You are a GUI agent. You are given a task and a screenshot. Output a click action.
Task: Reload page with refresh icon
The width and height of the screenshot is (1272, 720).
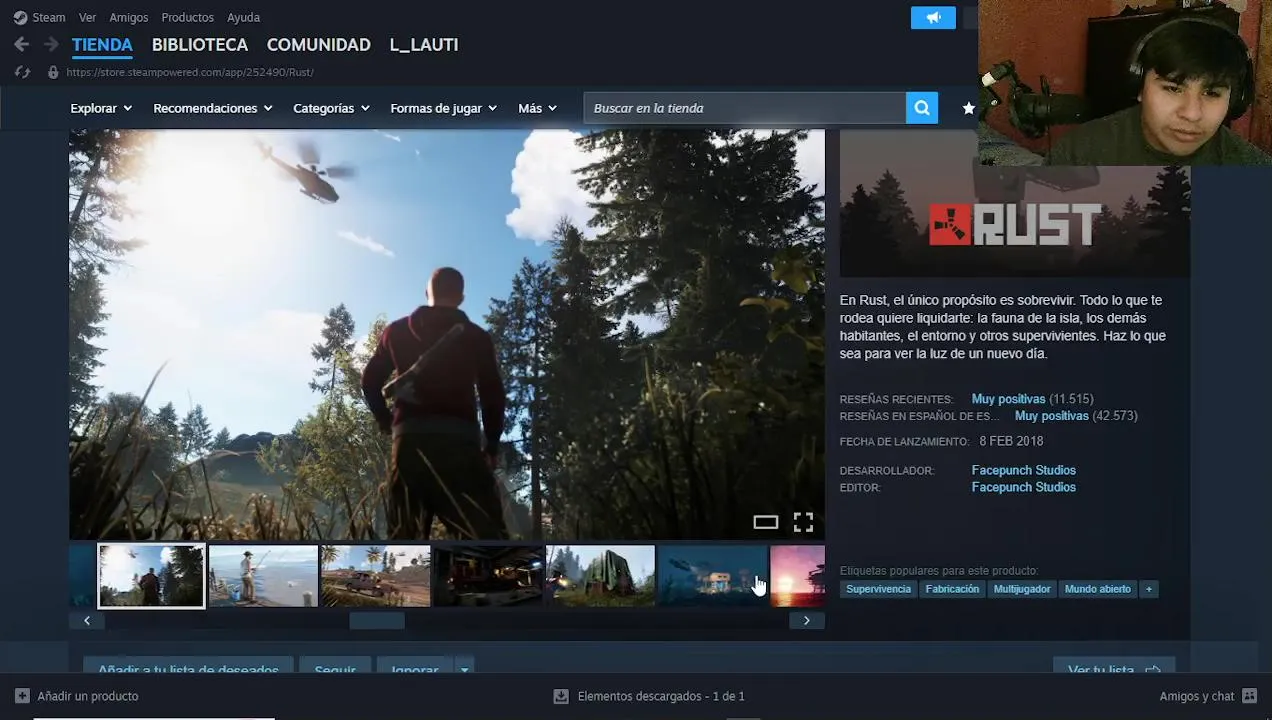[x=23, y=72]
